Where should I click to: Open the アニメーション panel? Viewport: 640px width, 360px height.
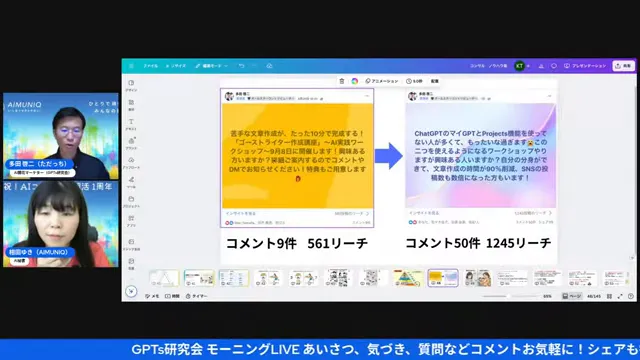(x=382, y=81)
